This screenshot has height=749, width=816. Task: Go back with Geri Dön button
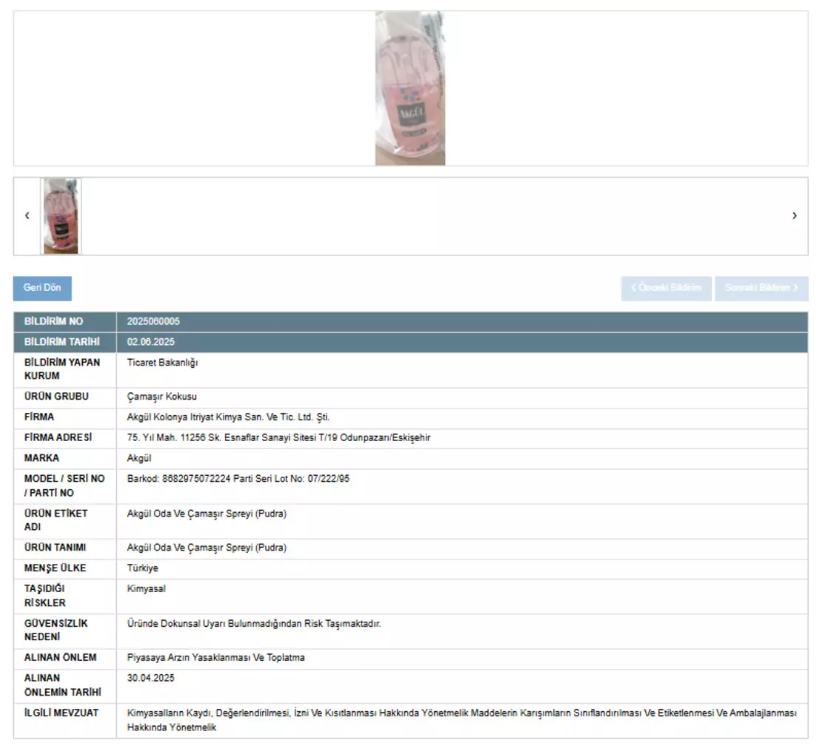pos(42,288)
